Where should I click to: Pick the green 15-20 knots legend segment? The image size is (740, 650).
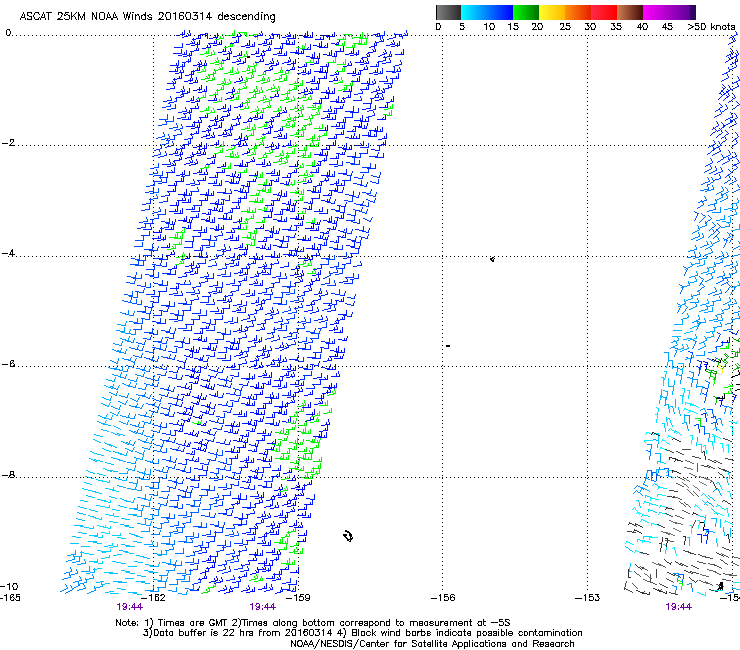pos(526,12)
